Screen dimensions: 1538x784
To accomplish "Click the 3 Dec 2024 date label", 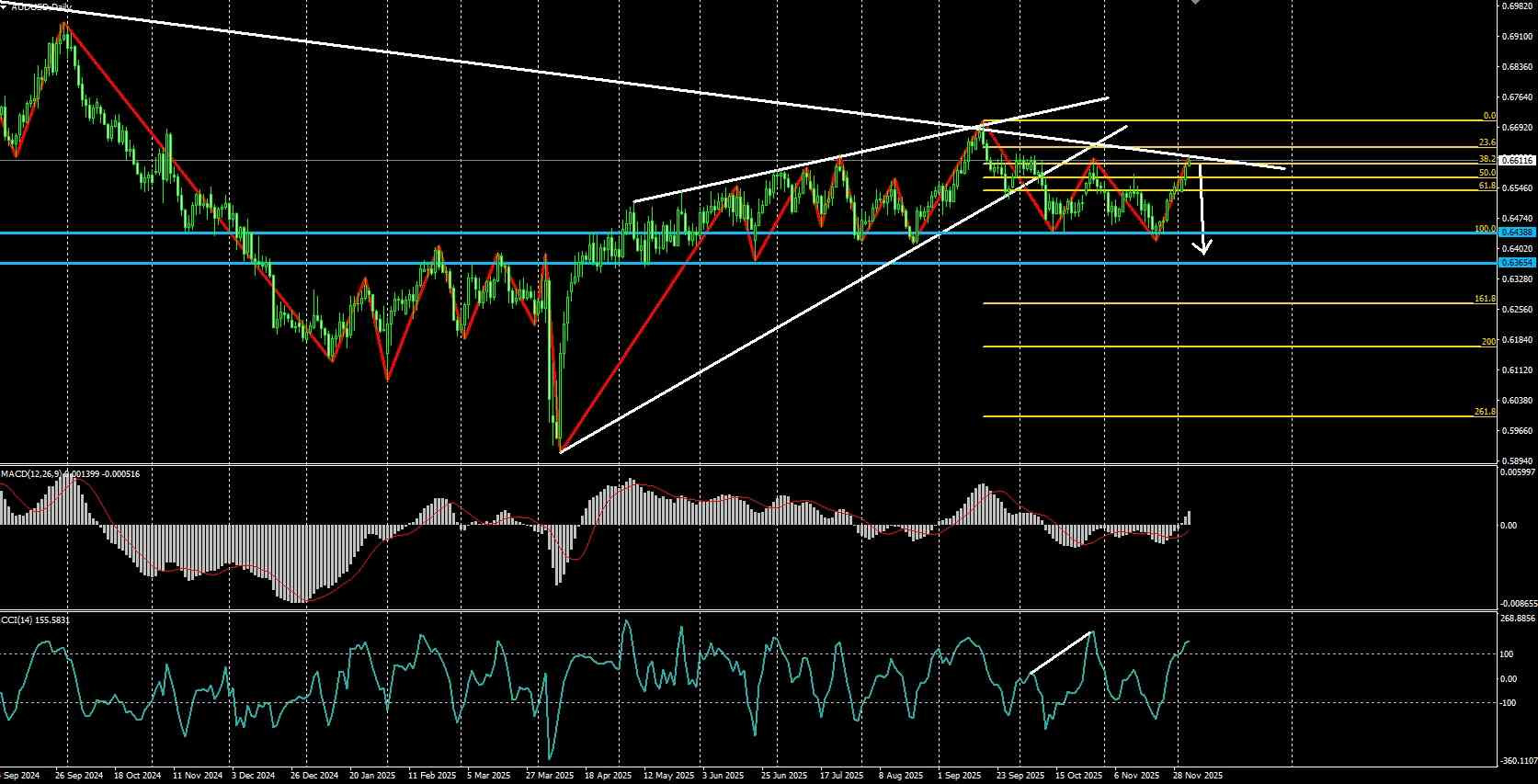I will click(x=254, y=776).
